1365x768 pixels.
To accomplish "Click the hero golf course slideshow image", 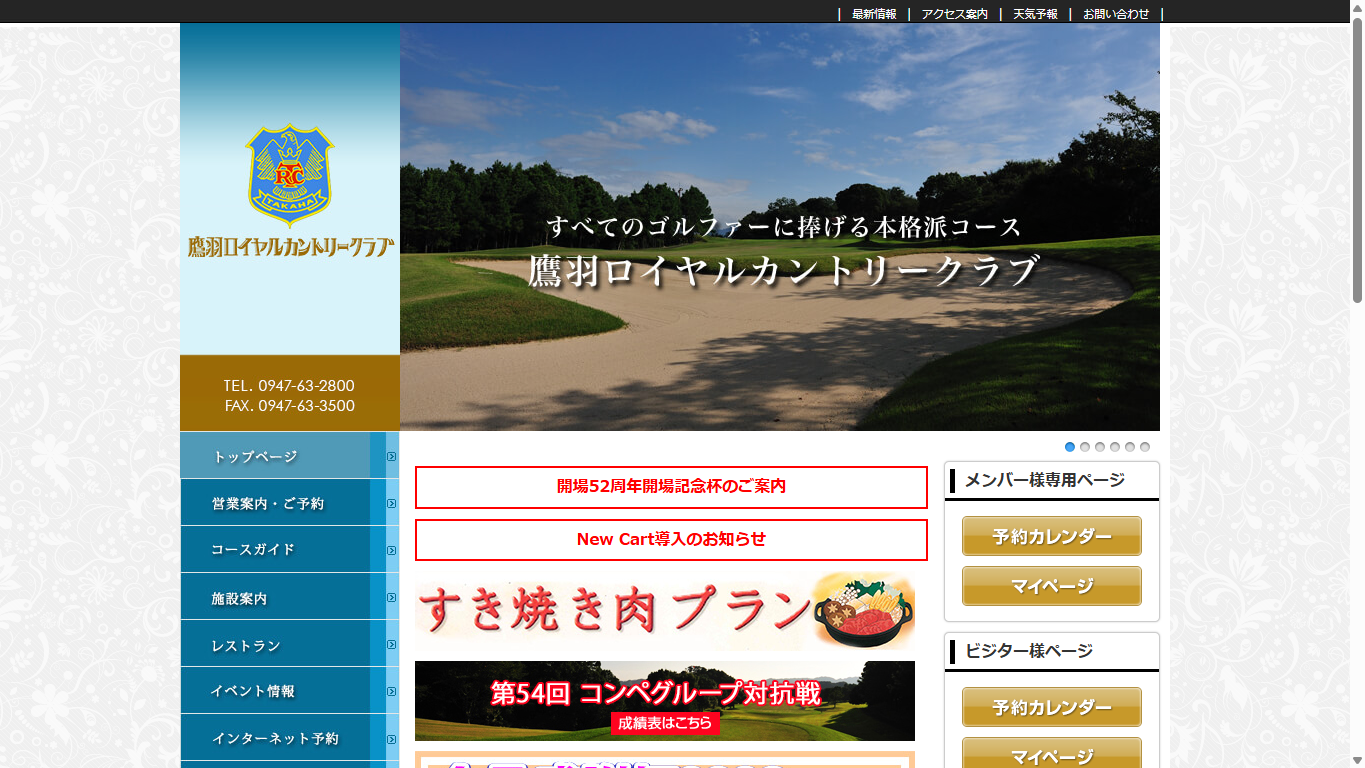I will tap(780, 227).
